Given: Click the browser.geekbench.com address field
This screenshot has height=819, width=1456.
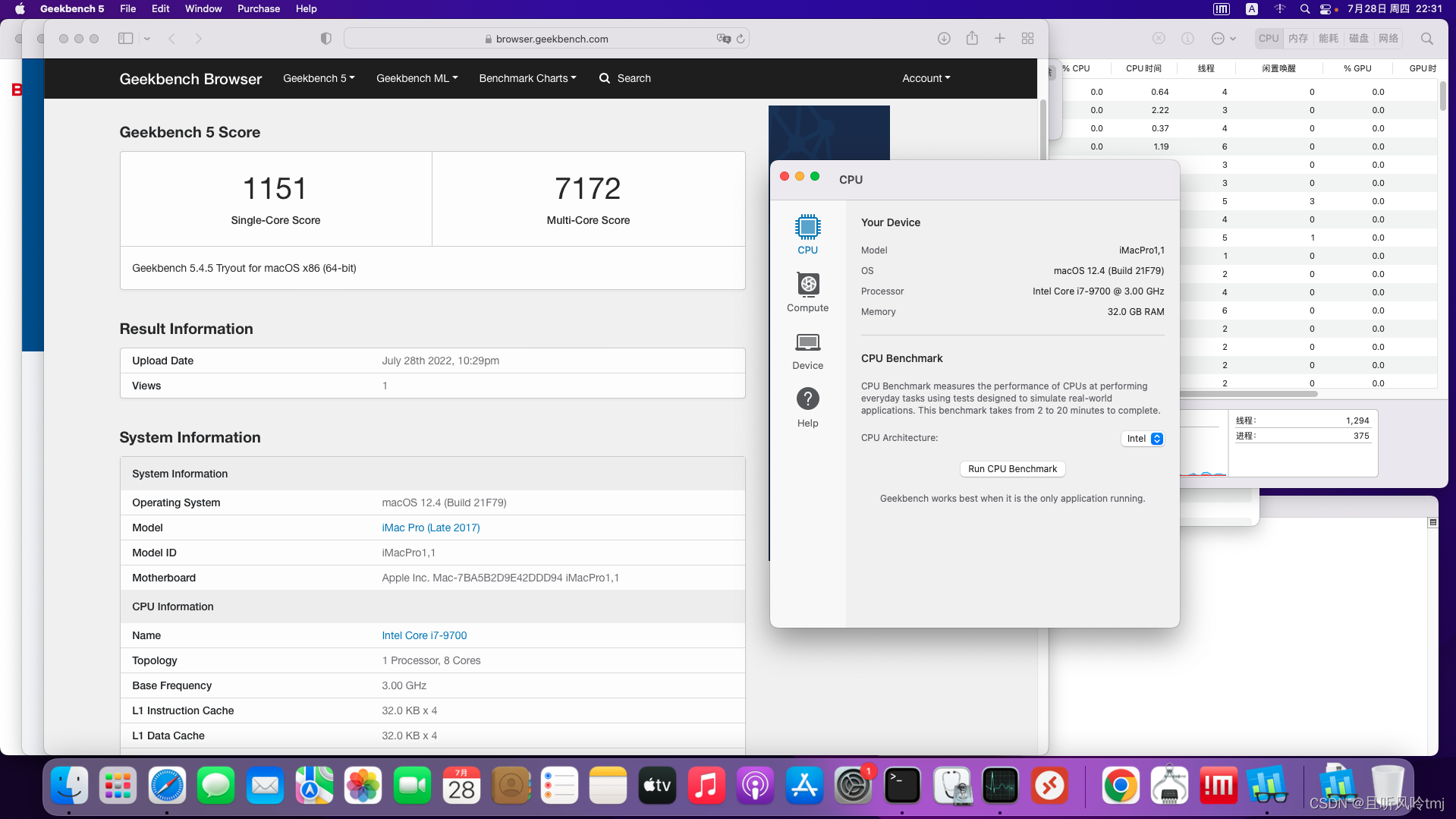Looking at the screenshot, I should click(x=546, y=39).
